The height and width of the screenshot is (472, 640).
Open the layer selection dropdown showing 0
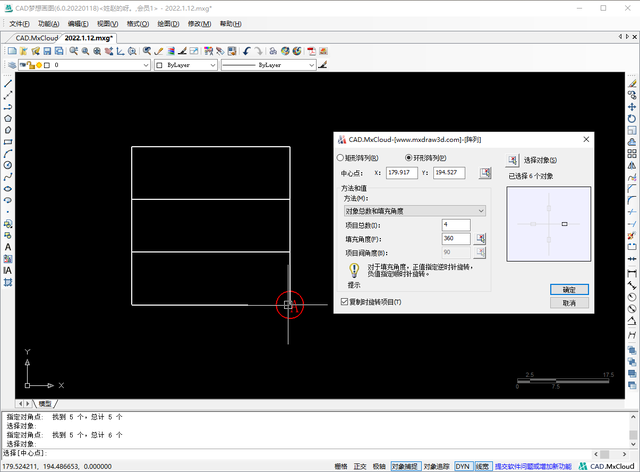click(84, 65)
